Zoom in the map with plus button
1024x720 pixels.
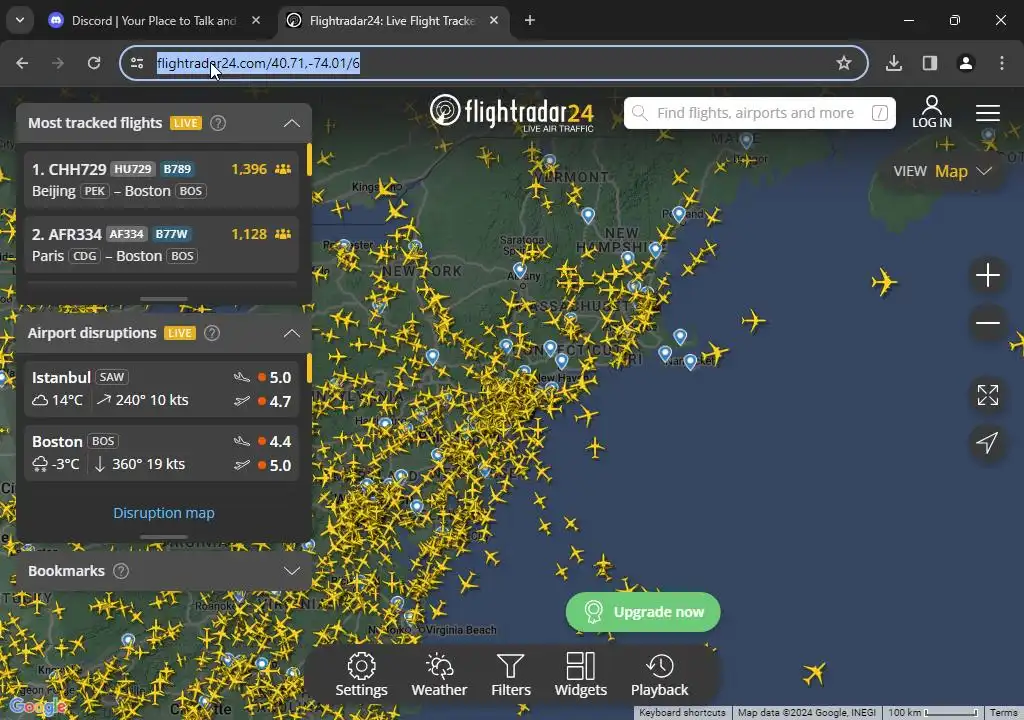pyautogui.click(x=987, y=275)
